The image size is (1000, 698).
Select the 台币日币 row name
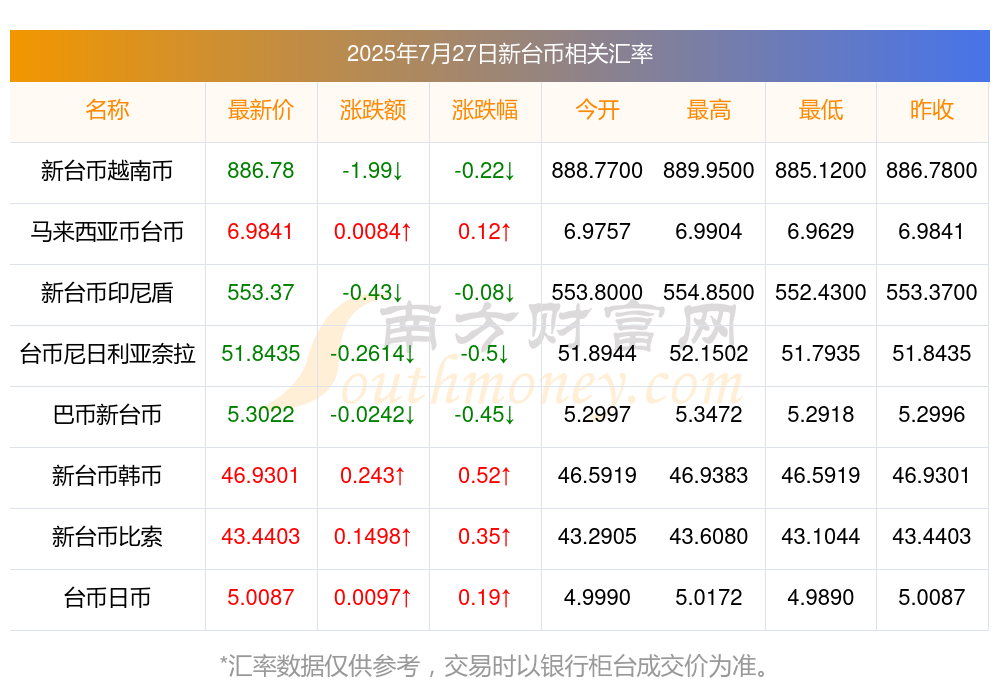(107, 598)
